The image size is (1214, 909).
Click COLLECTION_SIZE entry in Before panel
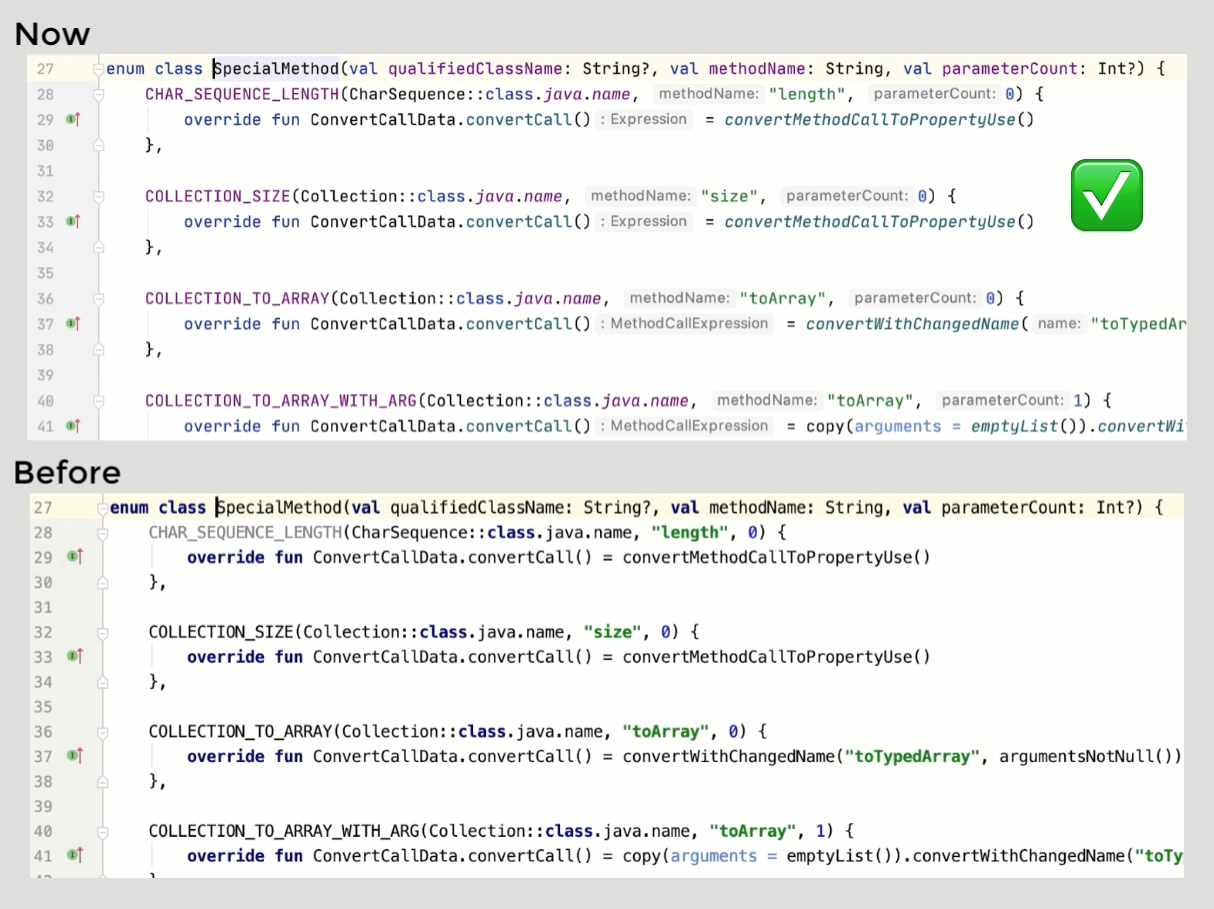(x=221, y=632)
